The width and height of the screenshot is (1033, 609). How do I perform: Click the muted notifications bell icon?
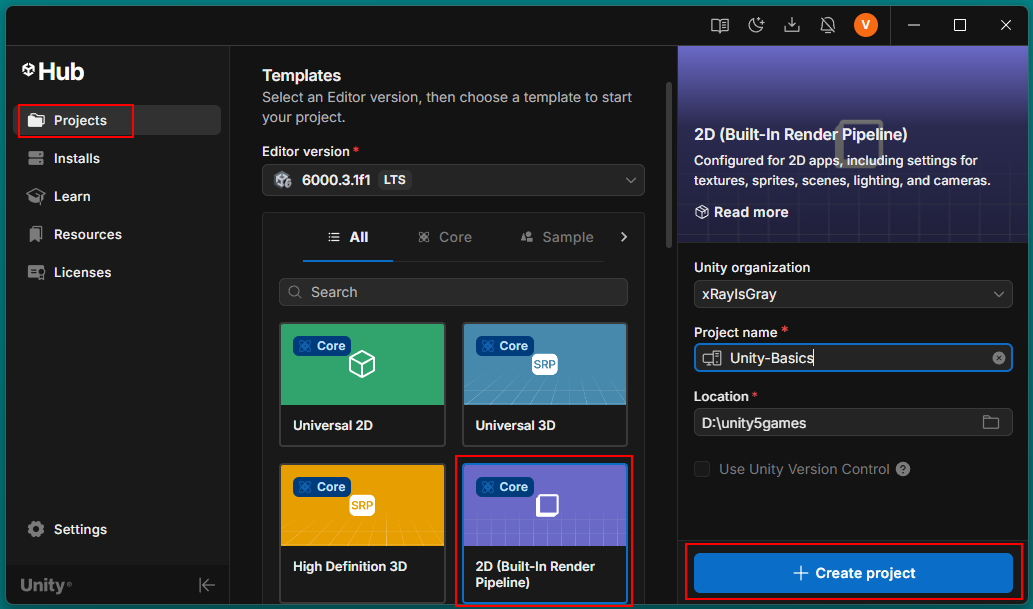pyautogui.click(x=828, y=26)
